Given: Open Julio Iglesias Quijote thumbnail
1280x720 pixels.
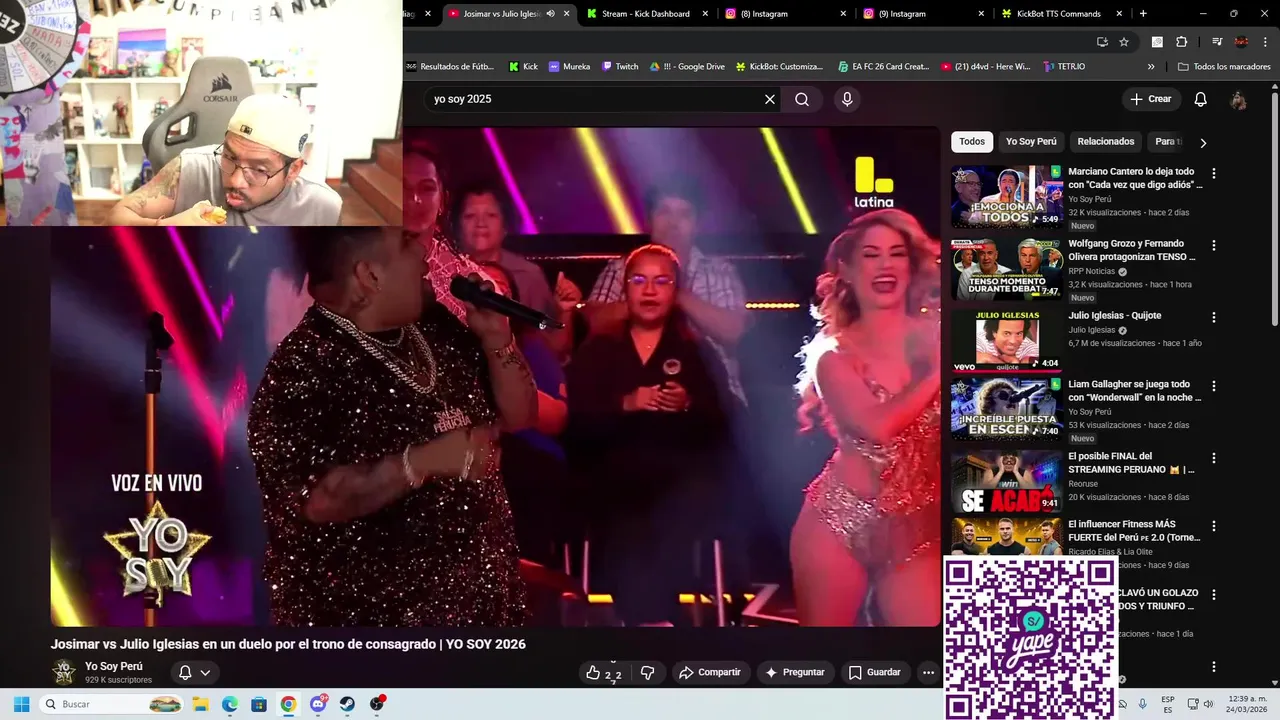Looking at the screenshot, I should [1006, 341].
